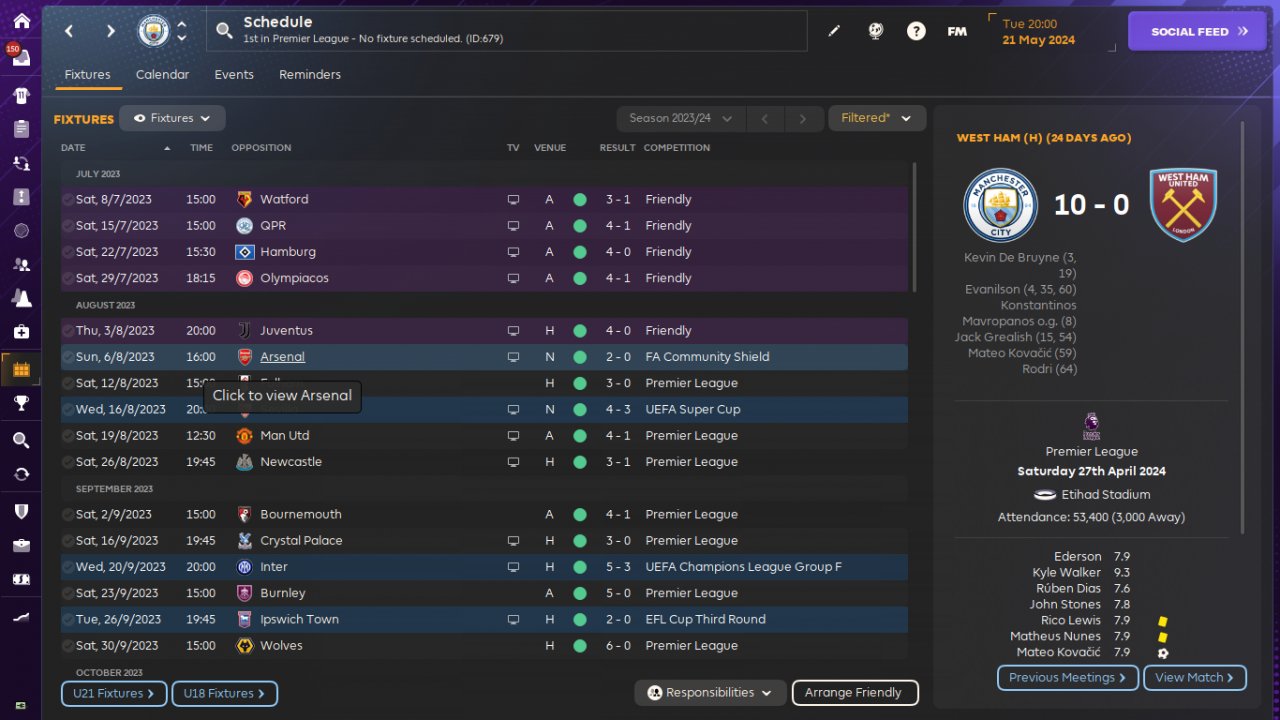Open the Squad shirt icon in sidebar
The height and width of the screenshot is (720, 1280).
click(21, 96)
